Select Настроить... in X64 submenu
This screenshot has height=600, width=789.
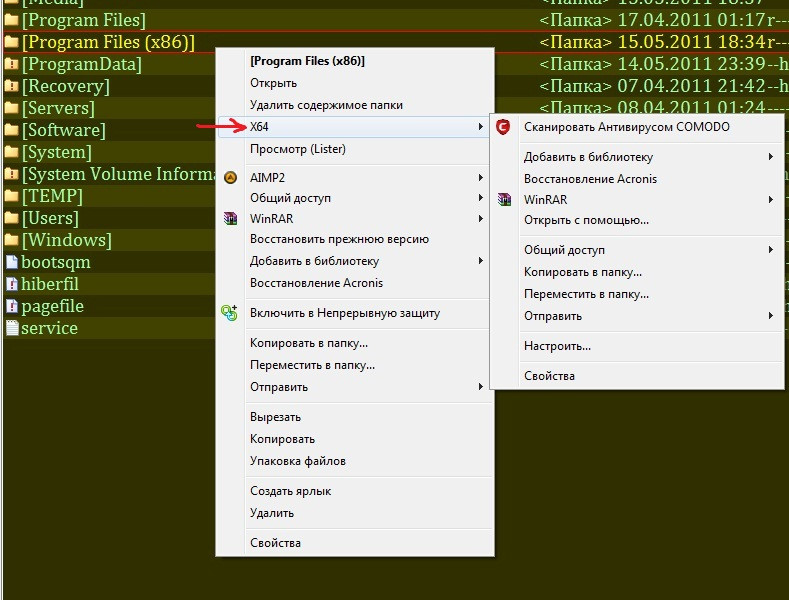tap(557, 346)
